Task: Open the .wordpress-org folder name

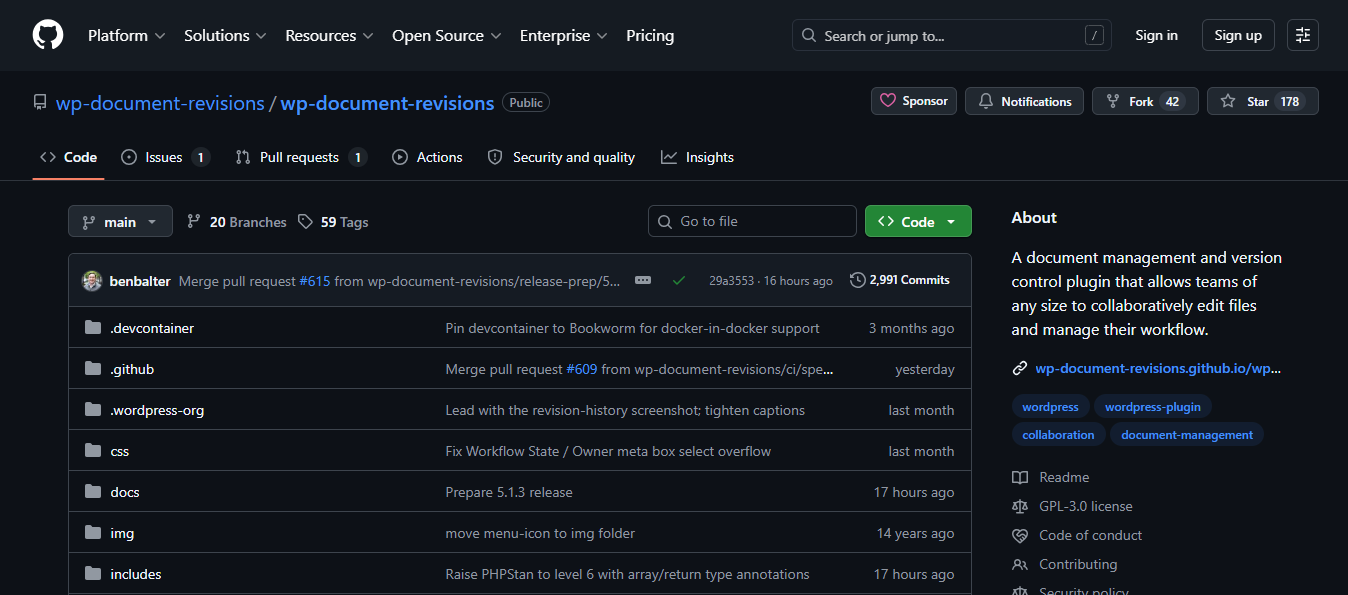Action: [x=157, y=410]
